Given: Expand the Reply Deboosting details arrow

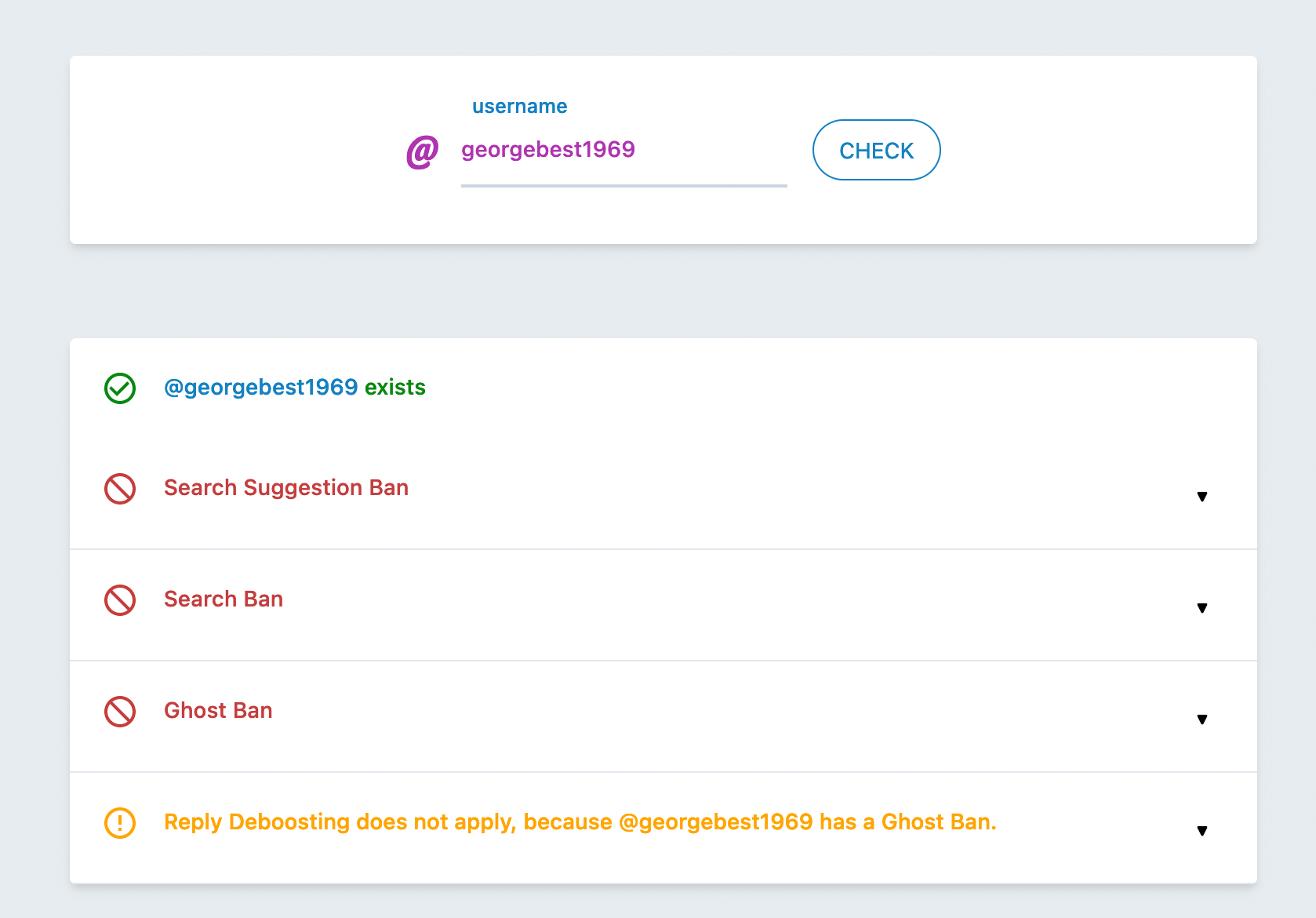Looking at the screenshot, I should pyautogui.click(x=1201, y=831).
